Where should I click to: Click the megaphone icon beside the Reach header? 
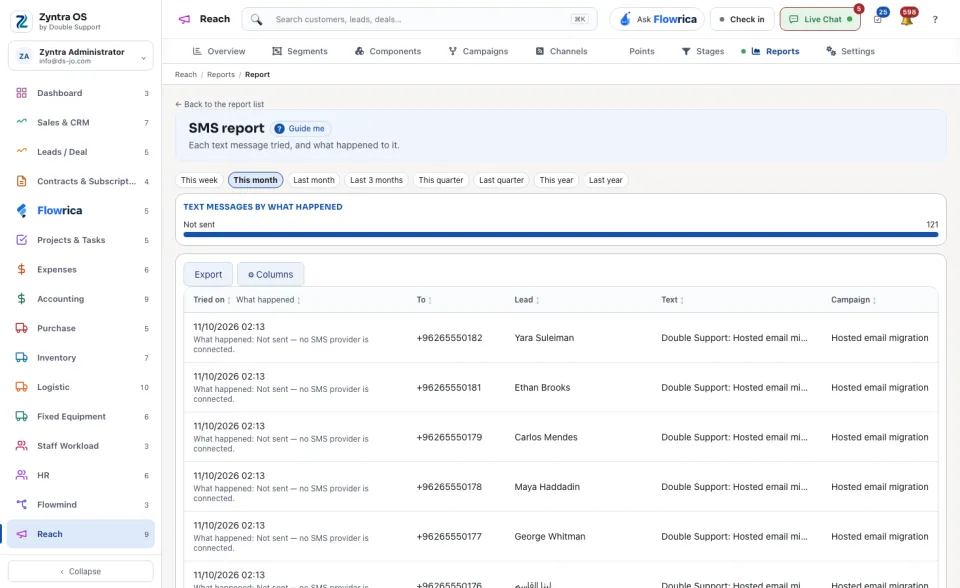[x=184, y=20]
